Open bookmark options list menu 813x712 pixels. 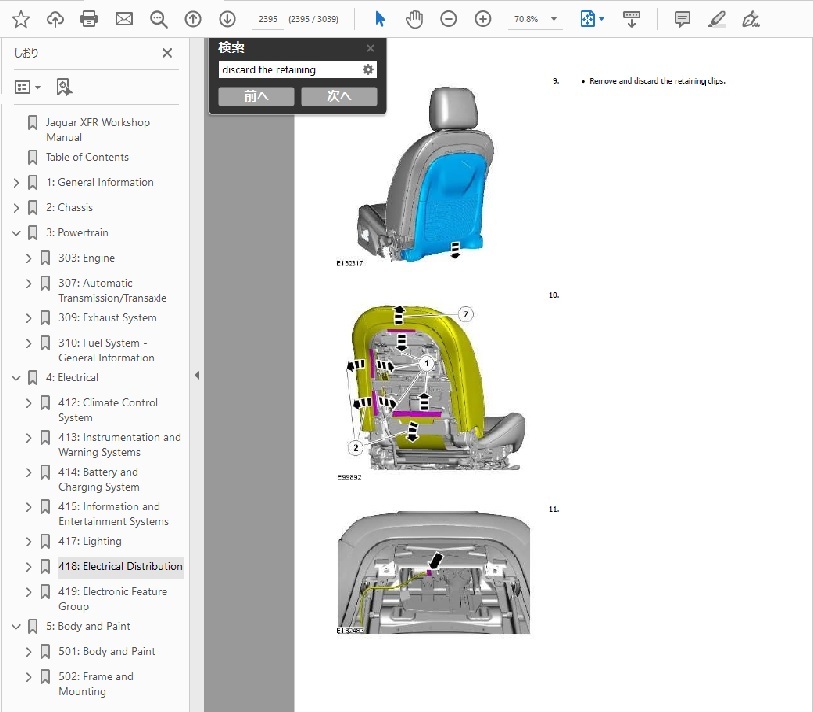tap(28, 87)
